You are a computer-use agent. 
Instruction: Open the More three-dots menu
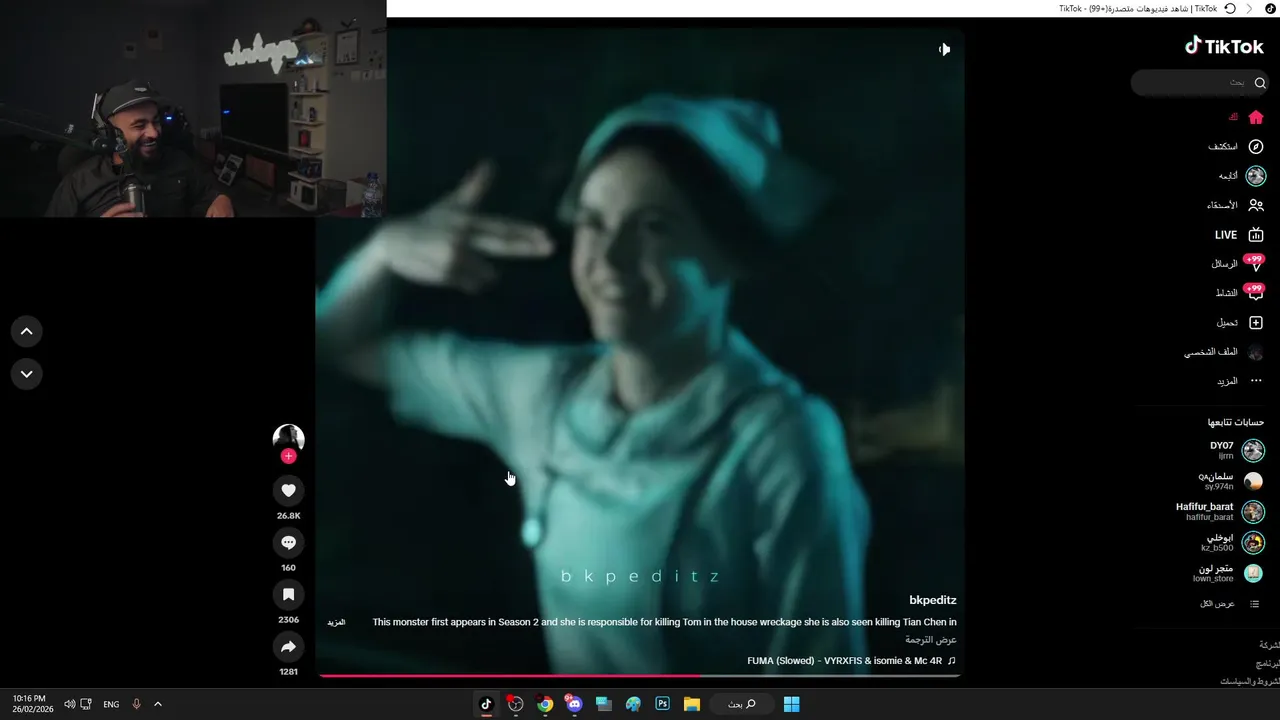tap(1256, 381)
